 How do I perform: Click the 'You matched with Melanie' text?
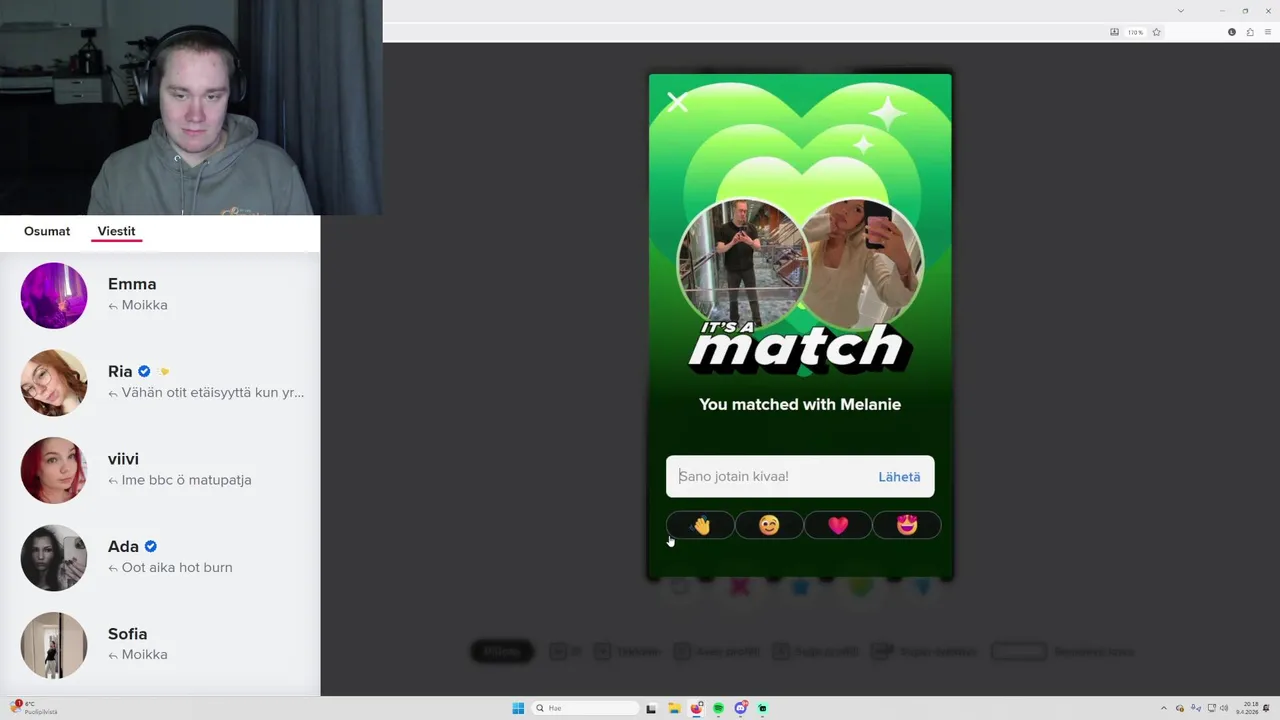pos(800,404)
